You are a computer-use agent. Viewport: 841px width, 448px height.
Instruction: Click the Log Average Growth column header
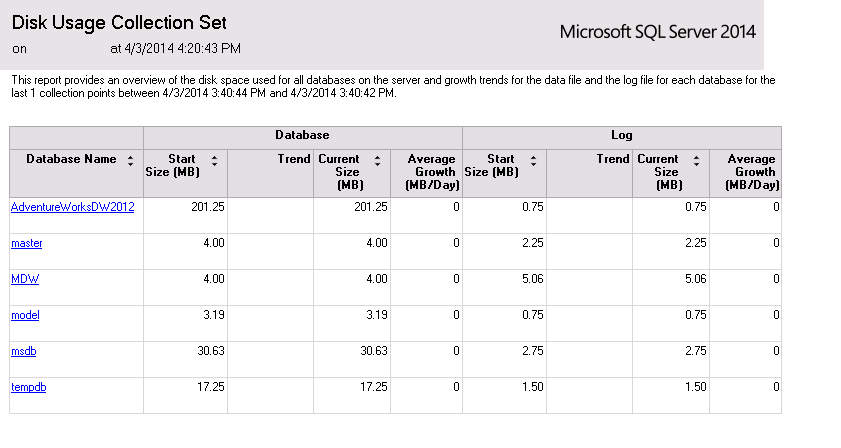(x=751, y=172)
